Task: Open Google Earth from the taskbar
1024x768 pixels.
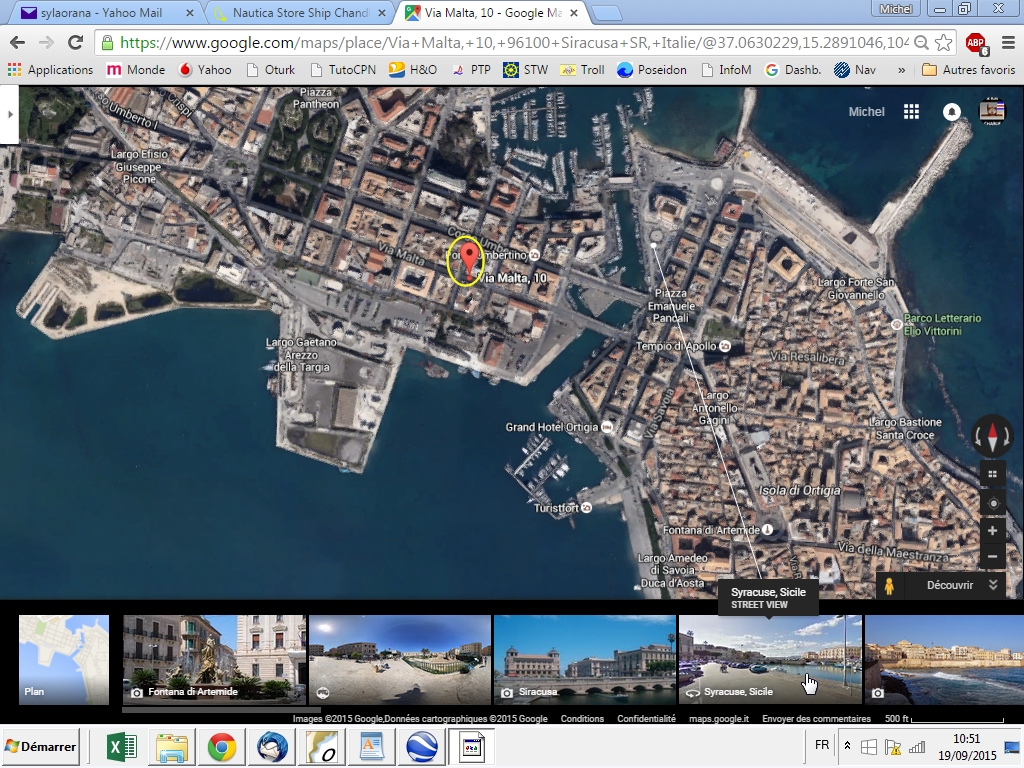Action: 422,746
